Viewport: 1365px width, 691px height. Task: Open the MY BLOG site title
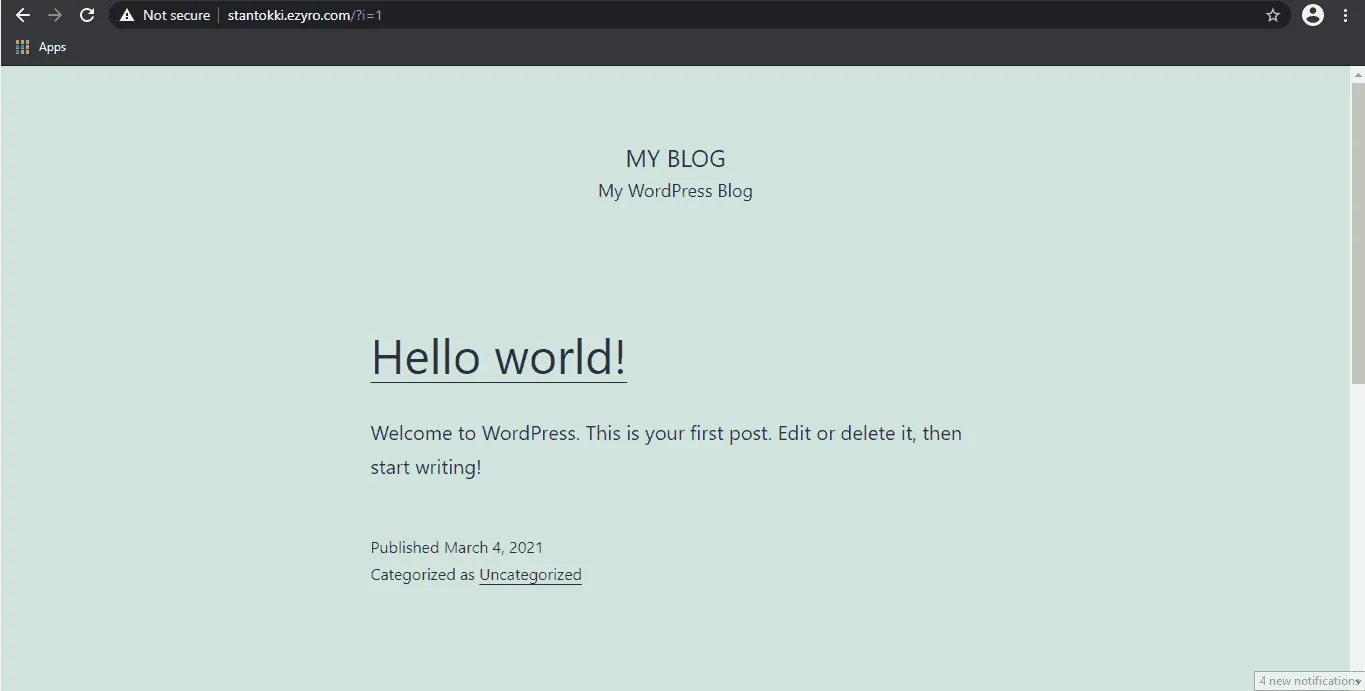(675, 159)
